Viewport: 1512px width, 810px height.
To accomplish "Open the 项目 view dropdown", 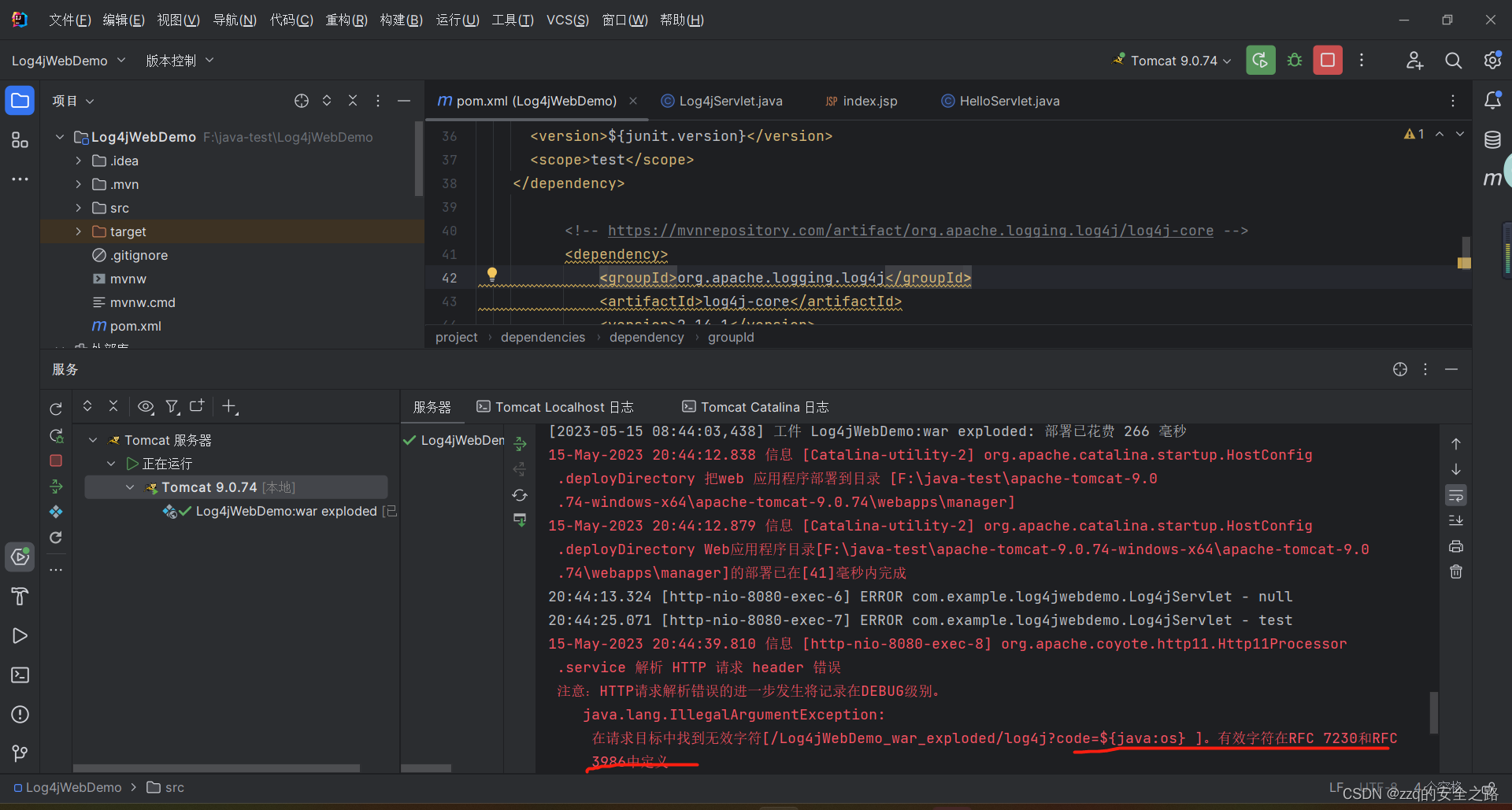I will pyautogui.click(x=73, y=101).
